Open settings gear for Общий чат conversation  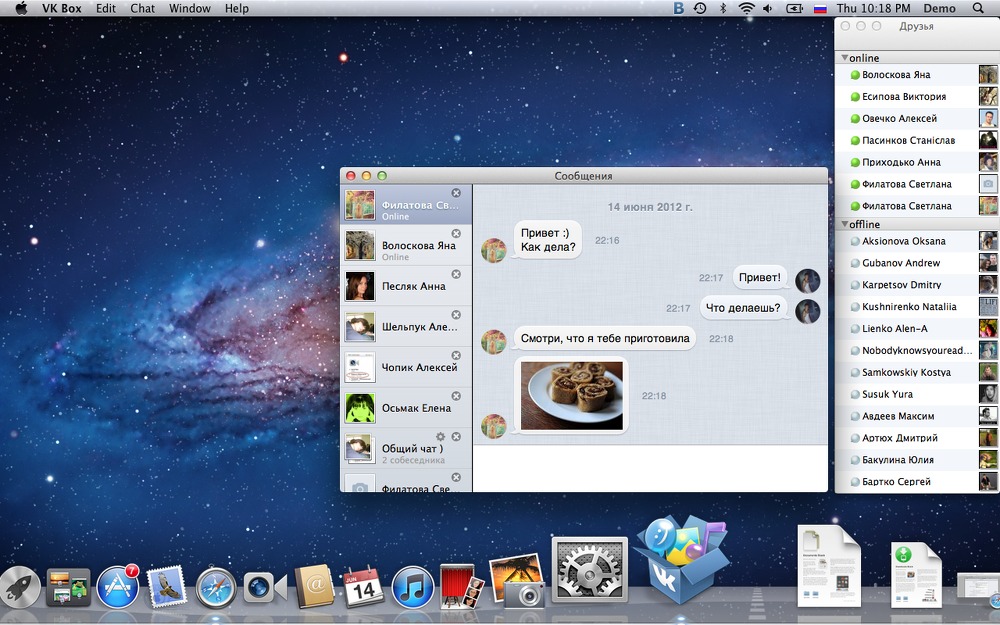click(x=440, y=436)
